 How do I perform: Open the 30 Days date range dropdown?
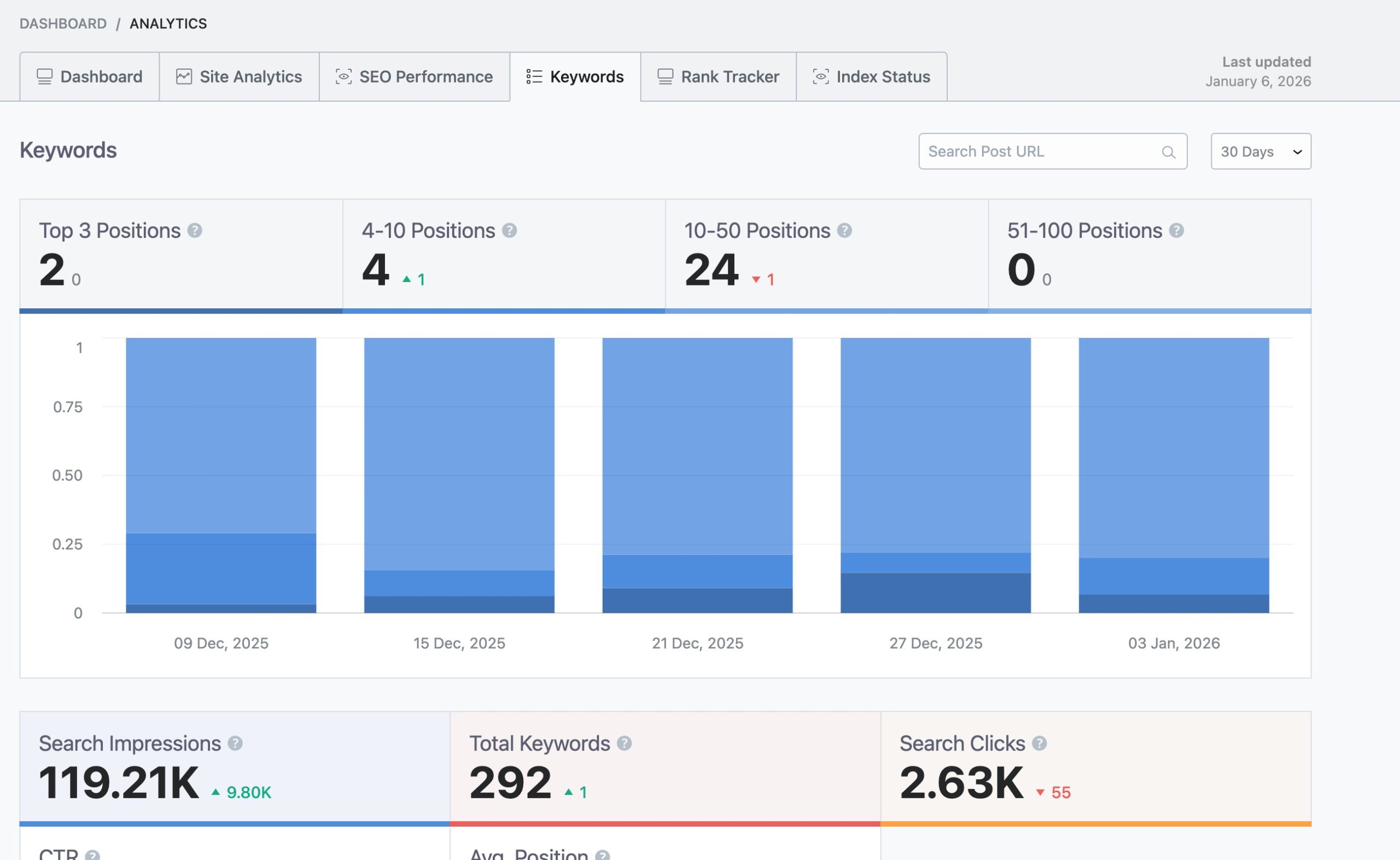coord(1260,151)
